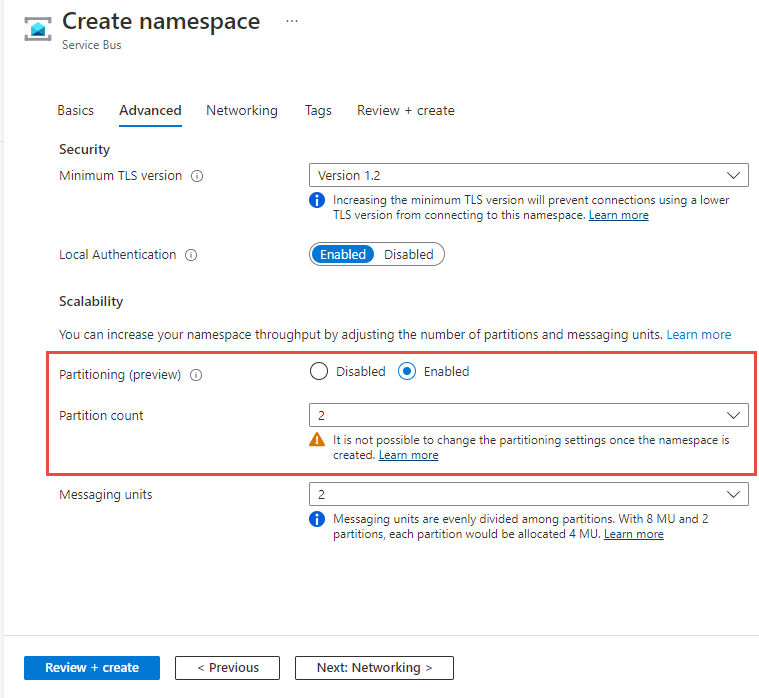The image size is (759, 698).
Task: Set Local Authentication to Disabled
Action: [x=409, y=254]
